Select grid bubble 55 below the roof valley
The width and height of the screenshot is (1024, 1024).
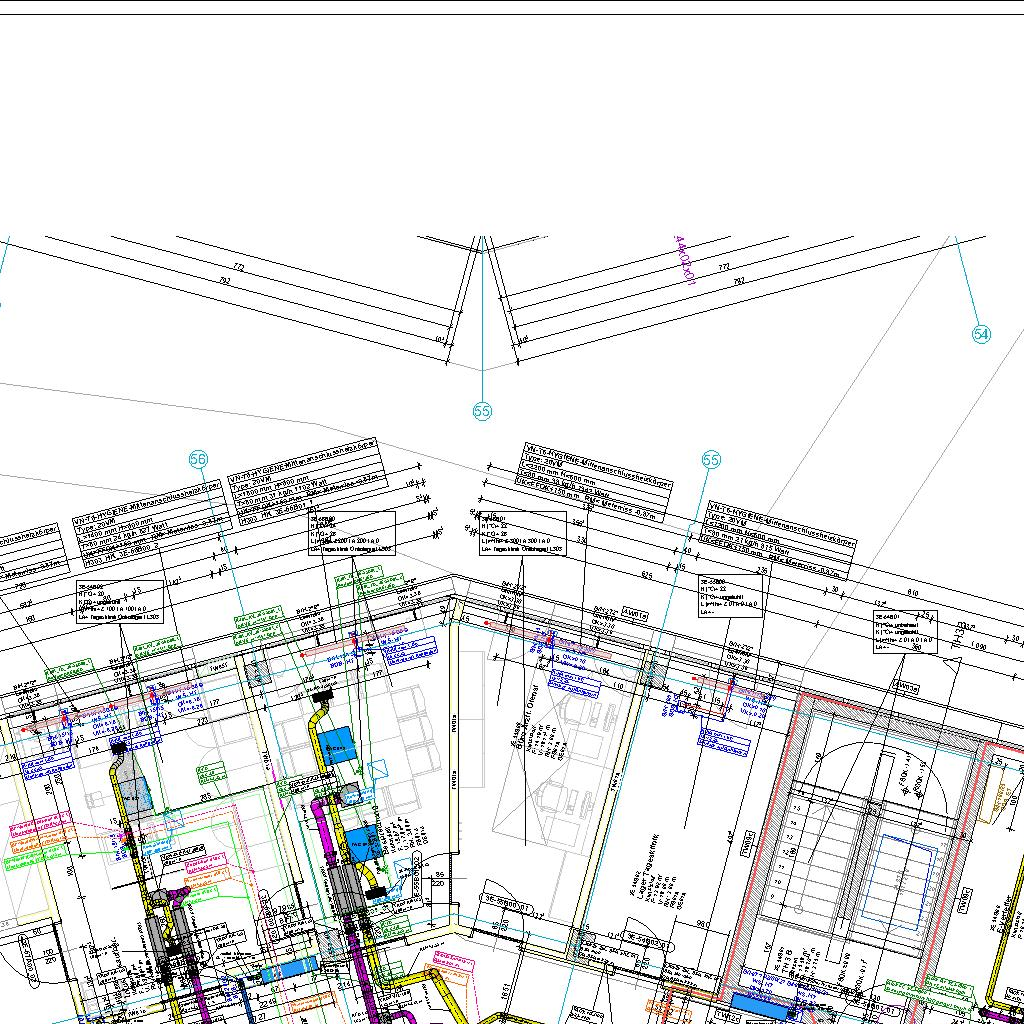(x=483, y=410)
